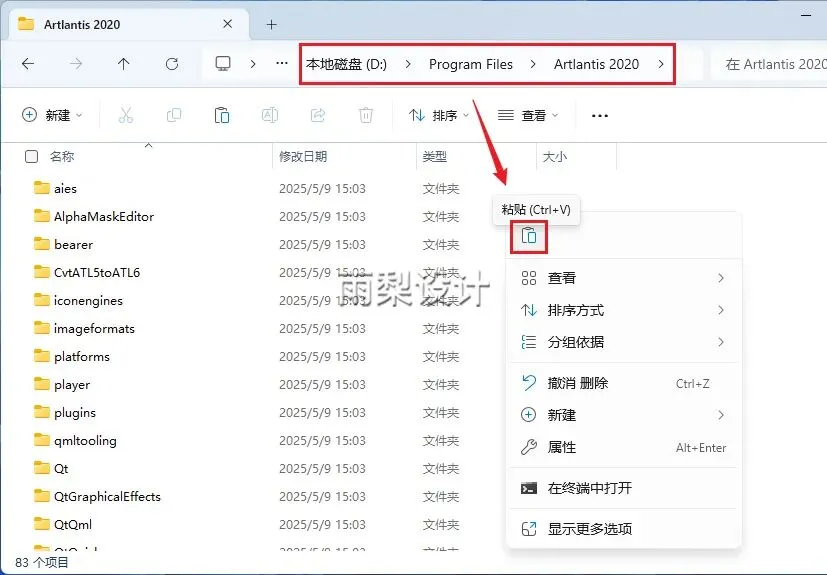The height and width of the screenshot is (575, 827).
Task: Click the Qt folder icon
Action: (42, 468)
